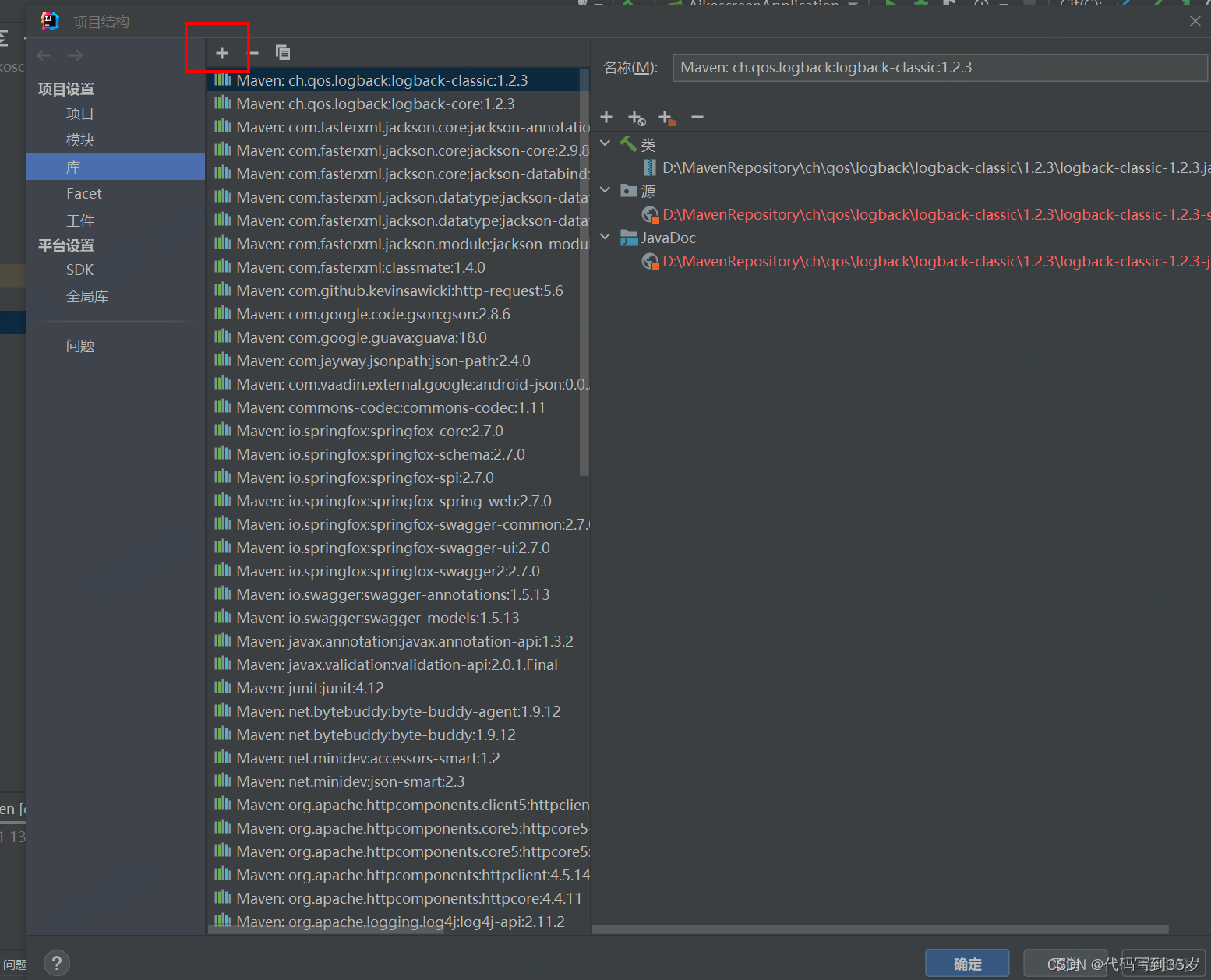
Task: Select Maven: net.minidev:json-smart:2.3
Action: 397,781
